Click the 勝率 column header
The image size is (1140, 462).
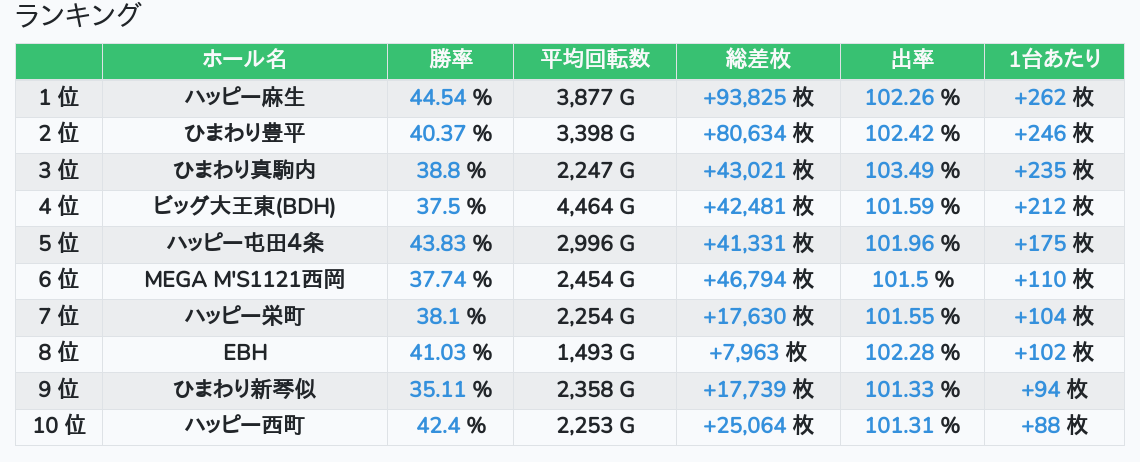click(x=450, y=60)
